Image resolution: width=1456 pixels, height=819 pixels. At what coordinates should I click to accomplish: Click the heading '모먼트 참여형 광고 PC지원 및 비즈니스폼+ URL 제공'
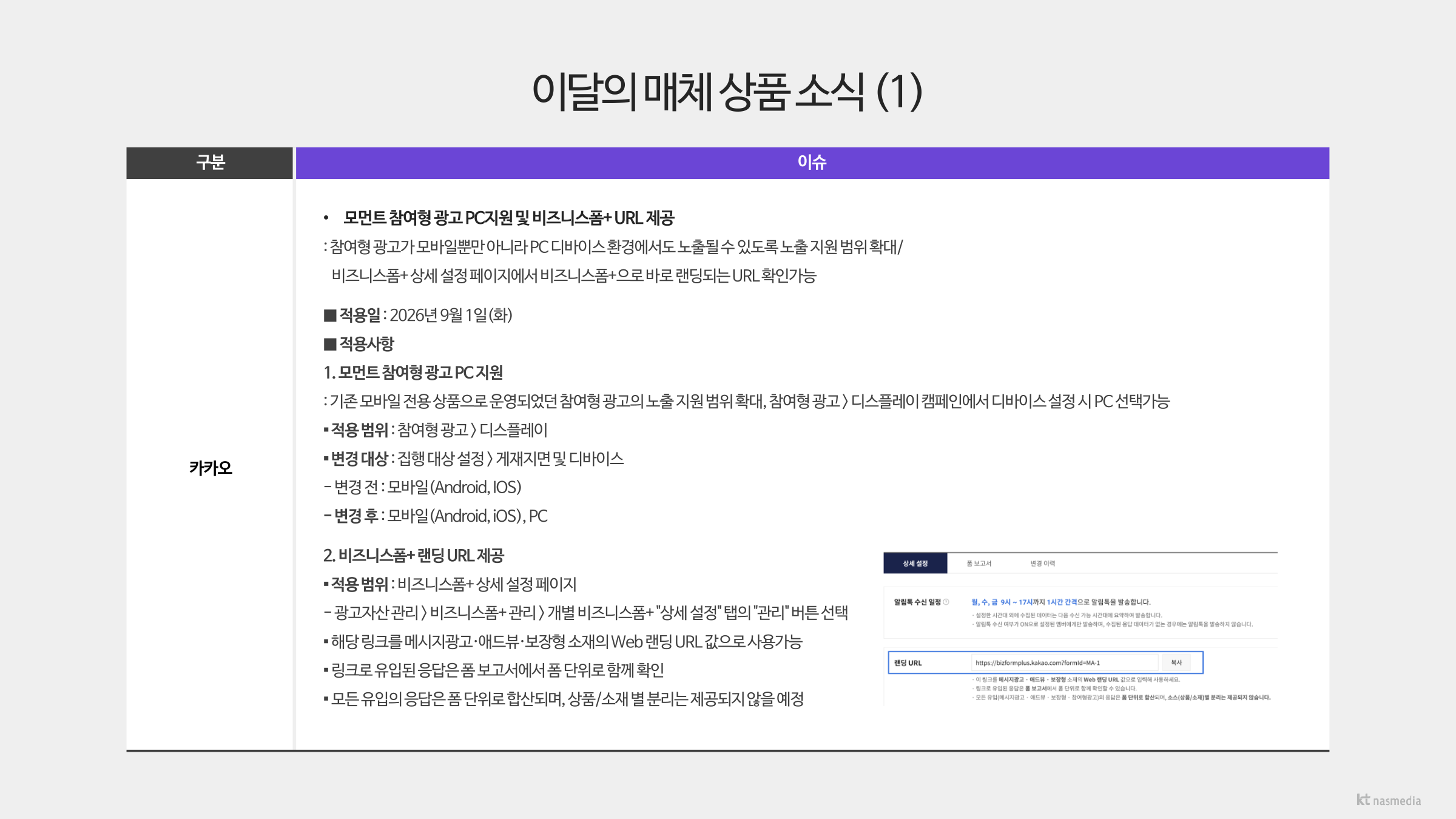pyautogui.click(x=508, y=217)
